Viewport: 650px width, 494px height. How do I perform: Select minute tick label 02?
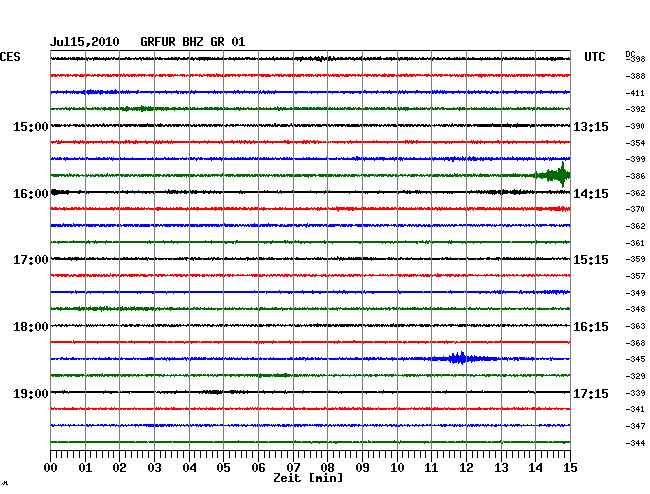point(119,467)
